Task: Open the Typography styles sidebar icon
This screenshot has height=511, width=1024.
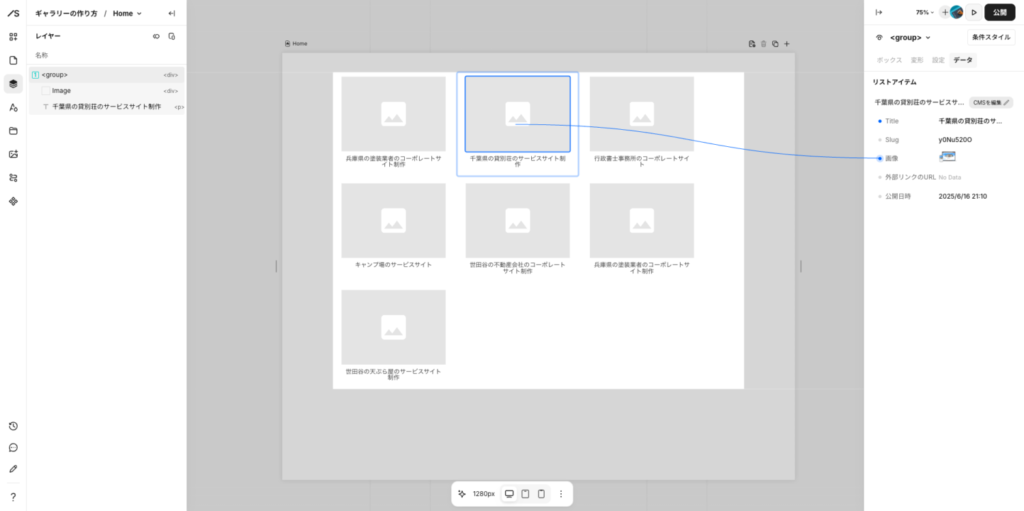Action: [13, 107]
